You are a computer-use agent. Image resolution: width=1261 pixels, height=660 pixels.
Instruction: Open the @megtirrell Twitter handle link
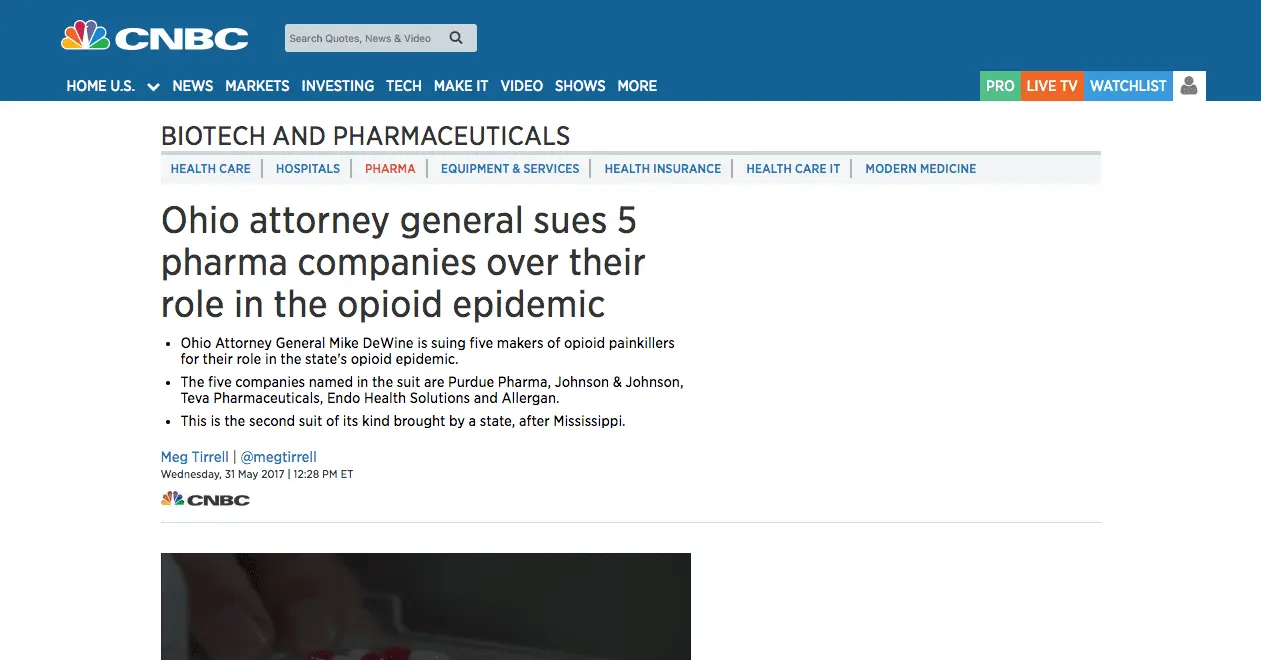tap(279, 457)
